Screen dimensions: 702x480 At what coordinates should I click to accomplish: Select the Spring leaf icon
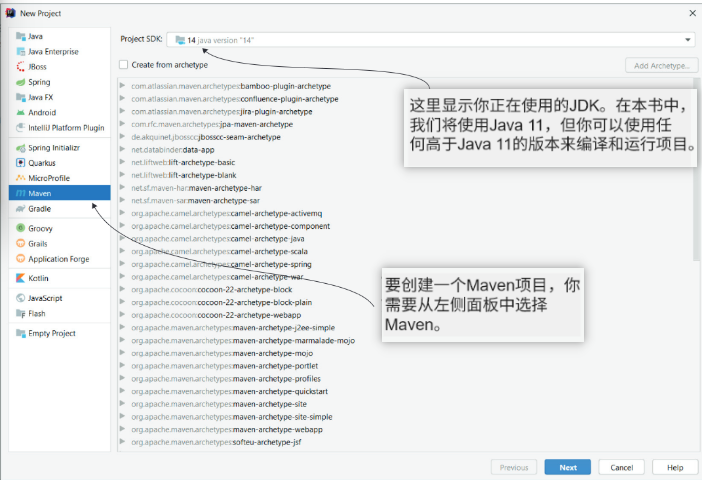click(21, 82)
